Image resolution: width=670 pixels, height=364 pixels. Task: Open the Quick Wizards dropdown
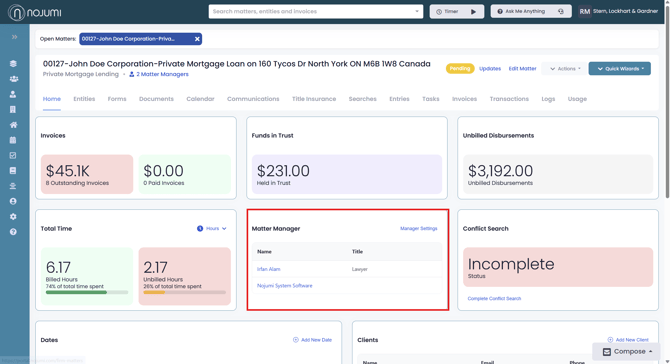tap(620, 68)
